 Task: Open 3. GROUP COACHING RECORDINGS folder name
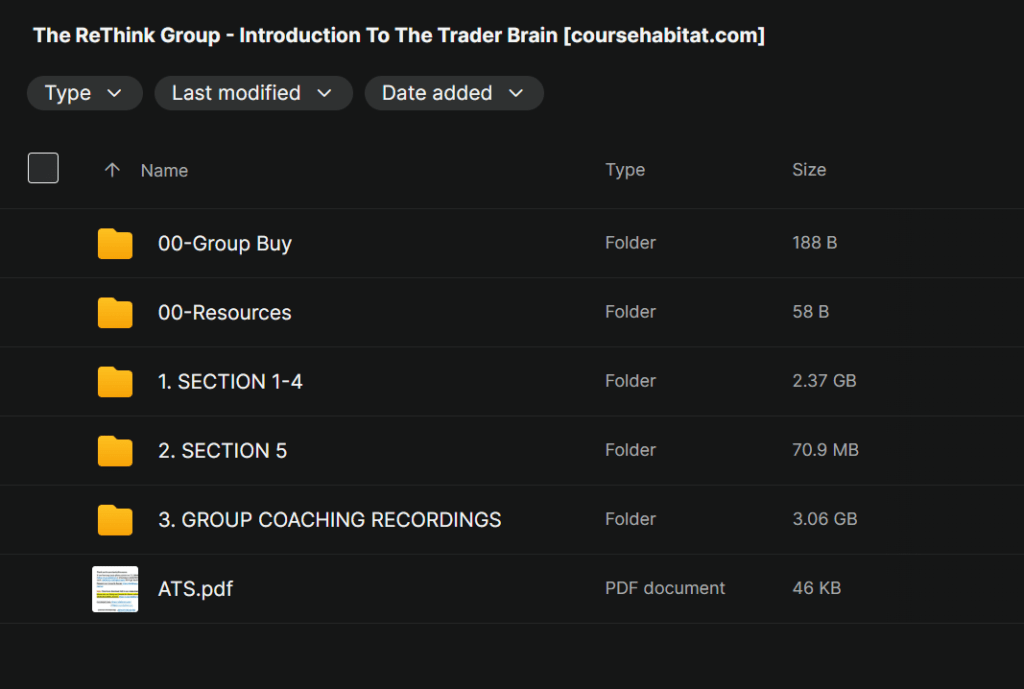coord(330,520)
